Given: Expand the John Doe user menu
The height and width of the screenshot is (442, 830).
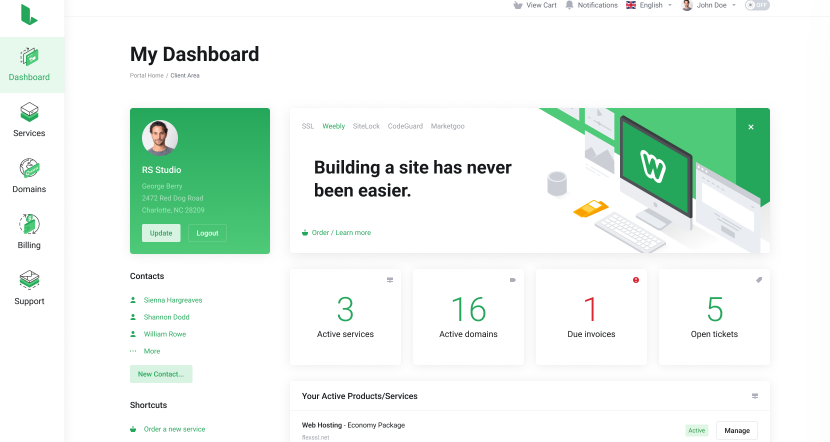Looking at the screenshot, I should [711, 5].
